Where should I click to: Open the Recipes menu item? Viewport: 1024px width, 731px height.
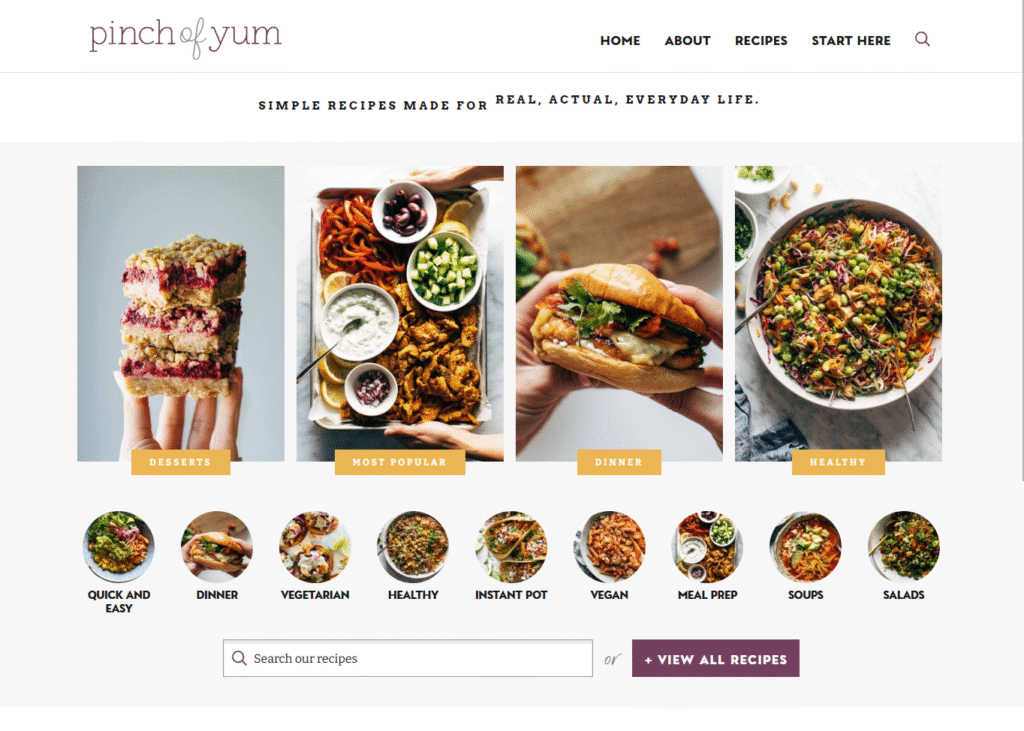pos(761,41)
